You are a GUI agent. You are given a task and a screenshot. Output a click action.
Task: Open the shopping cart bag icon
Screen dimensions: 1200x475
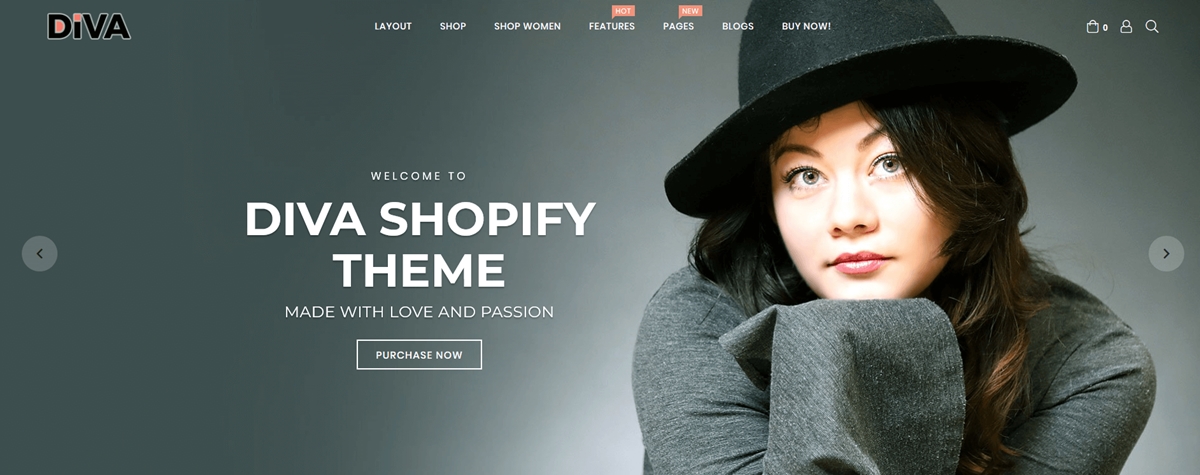click(1093, 27)
